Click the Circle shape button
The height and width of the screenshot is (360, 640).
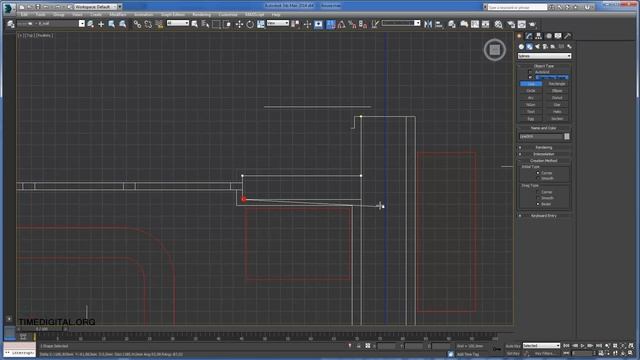coord(531,91)
